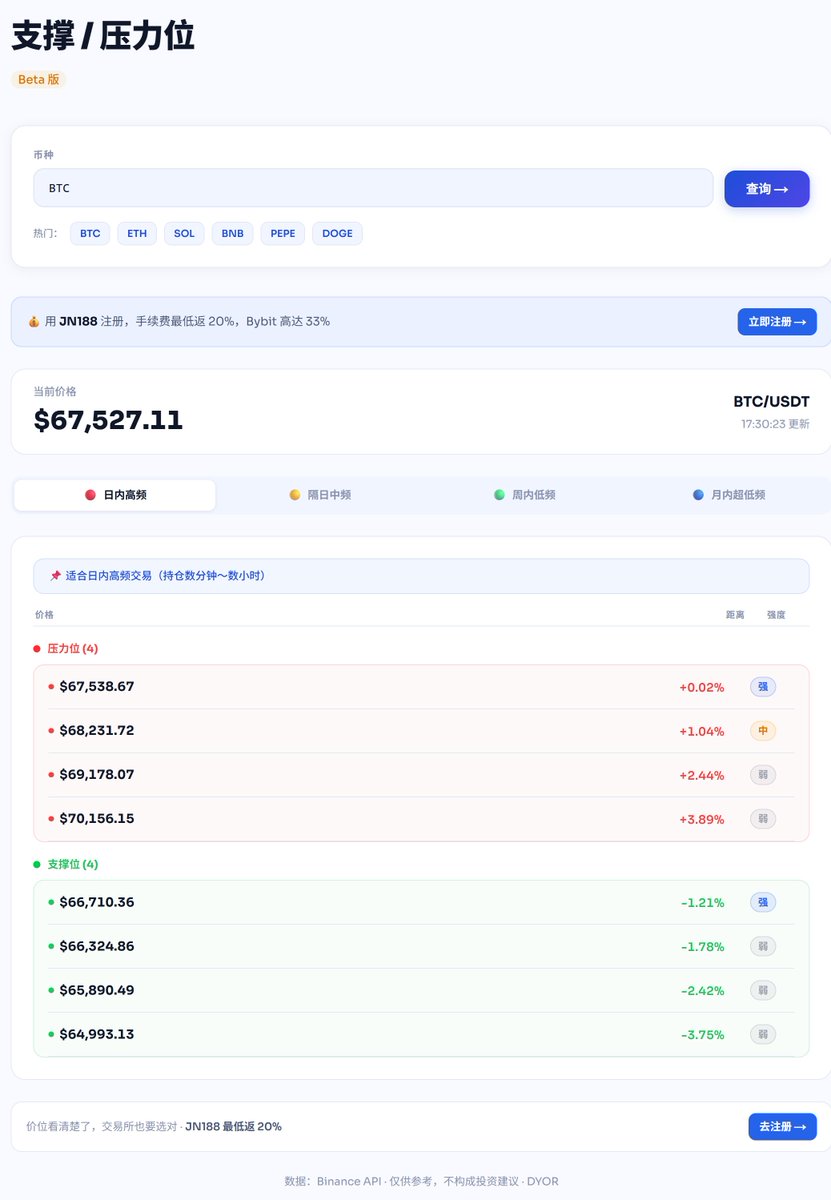Click the 强 strength badge for $66,710.36
This screenshot has width=831, height=1200.
[x=763, y=903]
